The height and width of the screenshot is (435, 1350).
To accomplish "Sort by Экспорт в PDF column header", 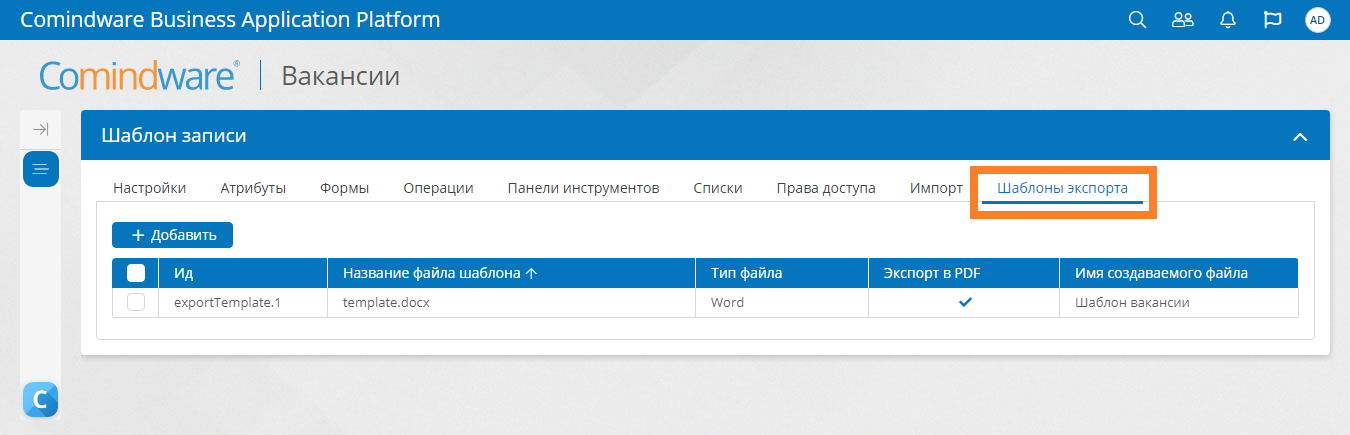I will [963, 273].
